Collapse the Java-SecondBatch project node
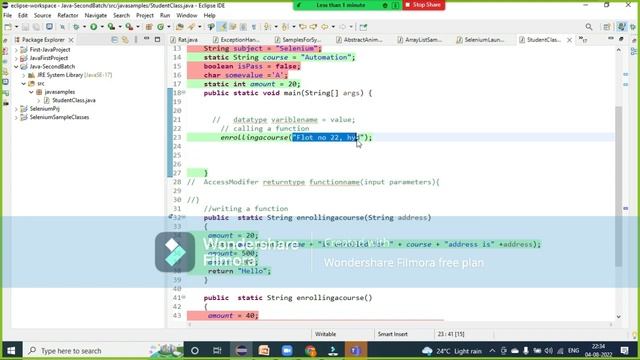Viewport: 640px width, 360px height. click(x=16, y=67)
